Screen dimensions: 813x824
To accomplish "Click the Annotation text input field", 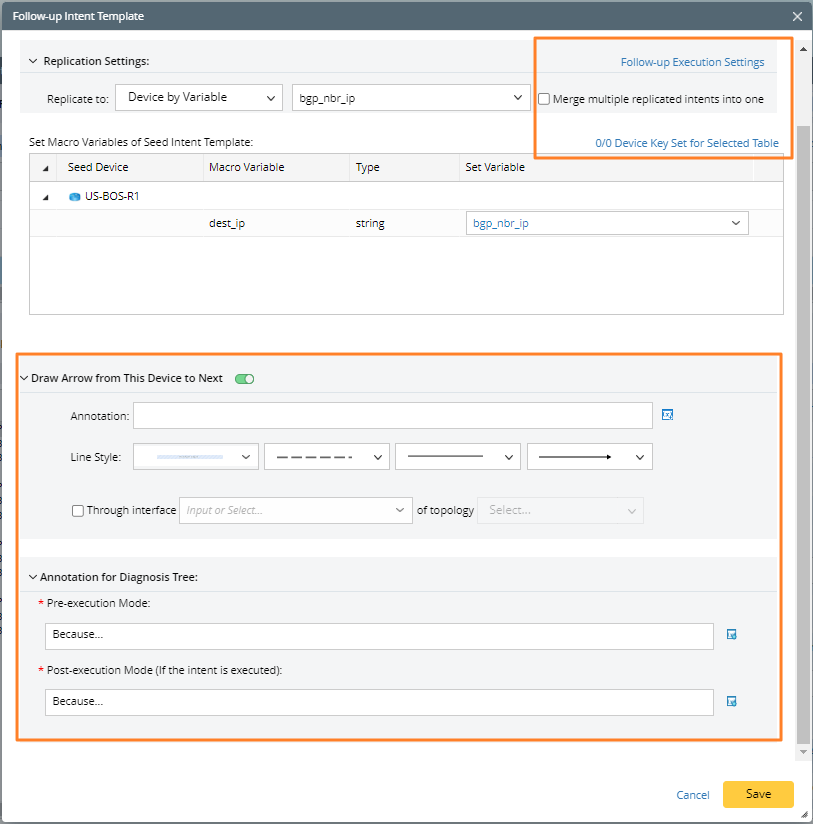I will coord(392,415).
